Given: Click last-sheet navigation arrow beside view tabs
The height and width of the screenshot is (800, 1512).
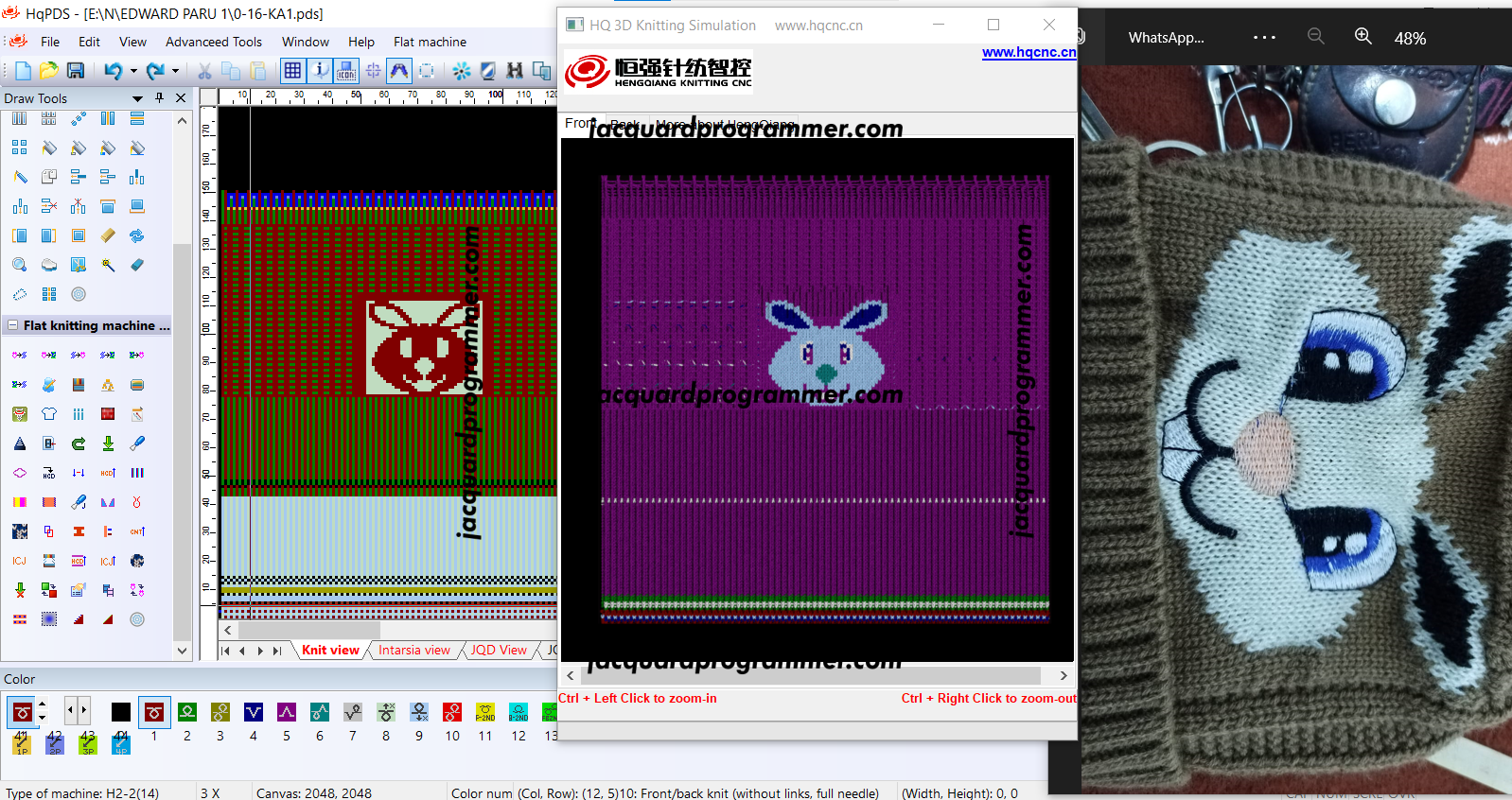Looking at the screenshot, I should (277, 651).
